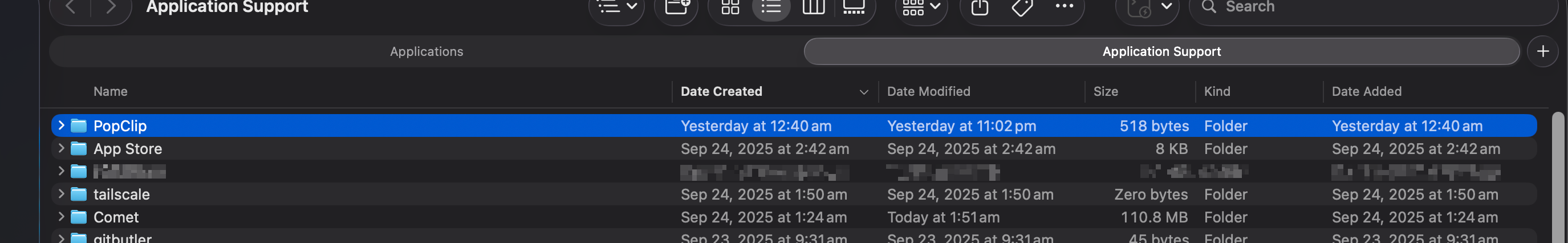The image size is (1568, 243).
Task: Switch to column view
Action: pyautogui.click(x=813, y=7)
